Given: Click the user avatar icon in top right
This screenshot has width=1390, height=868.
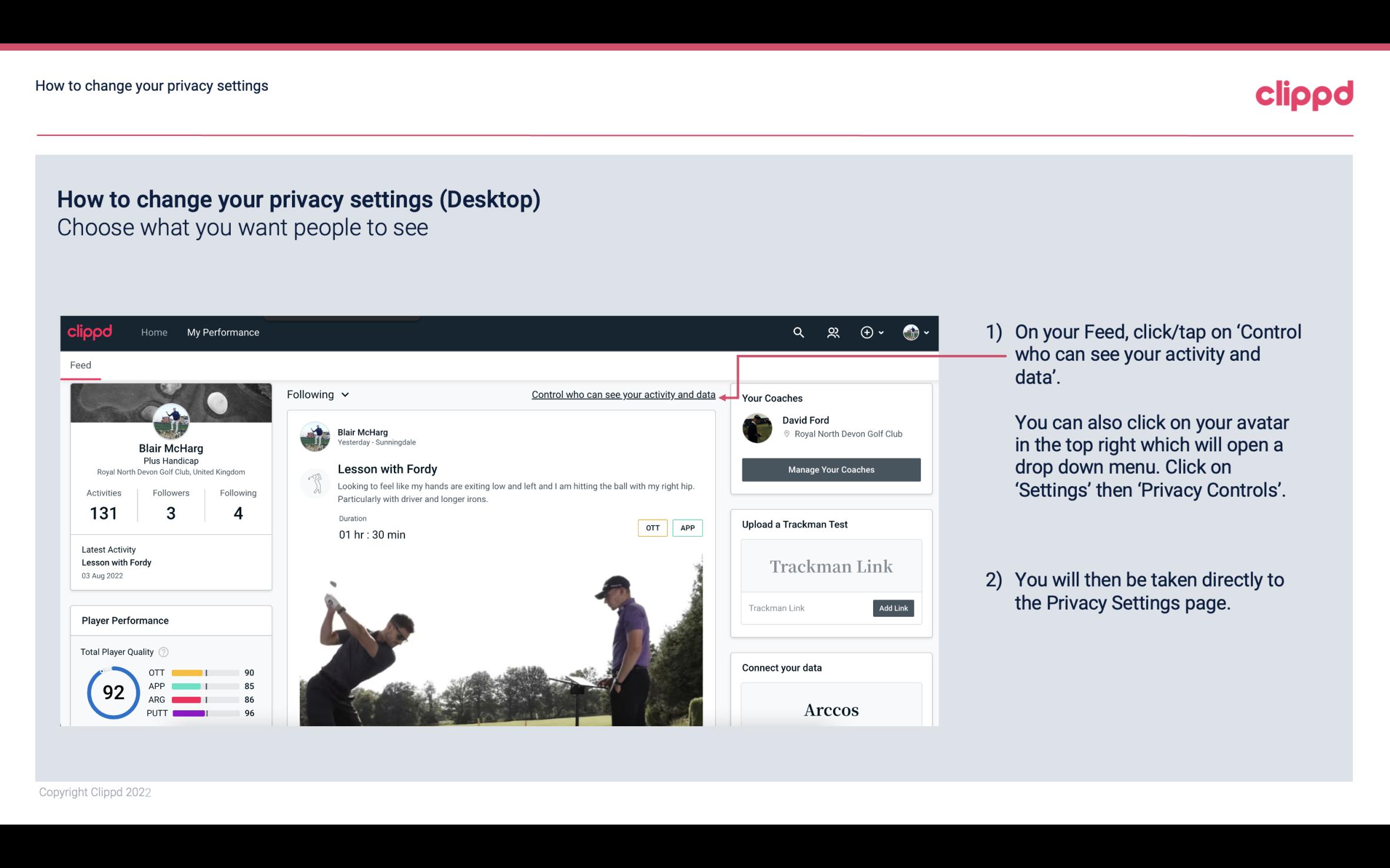Looking at the screenshot, I should [911, 333].
